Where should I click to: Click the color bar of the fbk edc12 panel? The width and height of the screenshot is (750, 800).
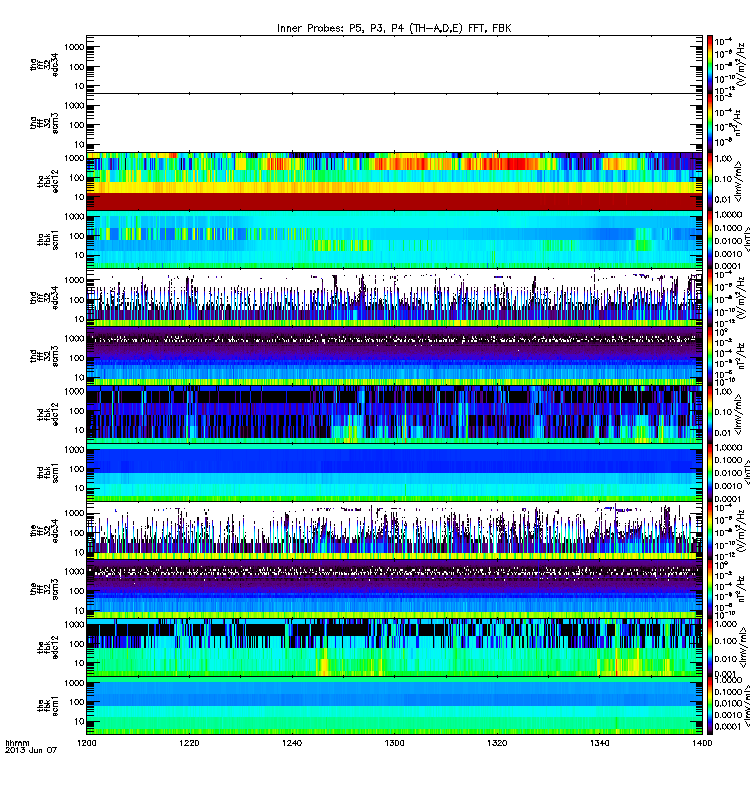[x=710, y=647]
